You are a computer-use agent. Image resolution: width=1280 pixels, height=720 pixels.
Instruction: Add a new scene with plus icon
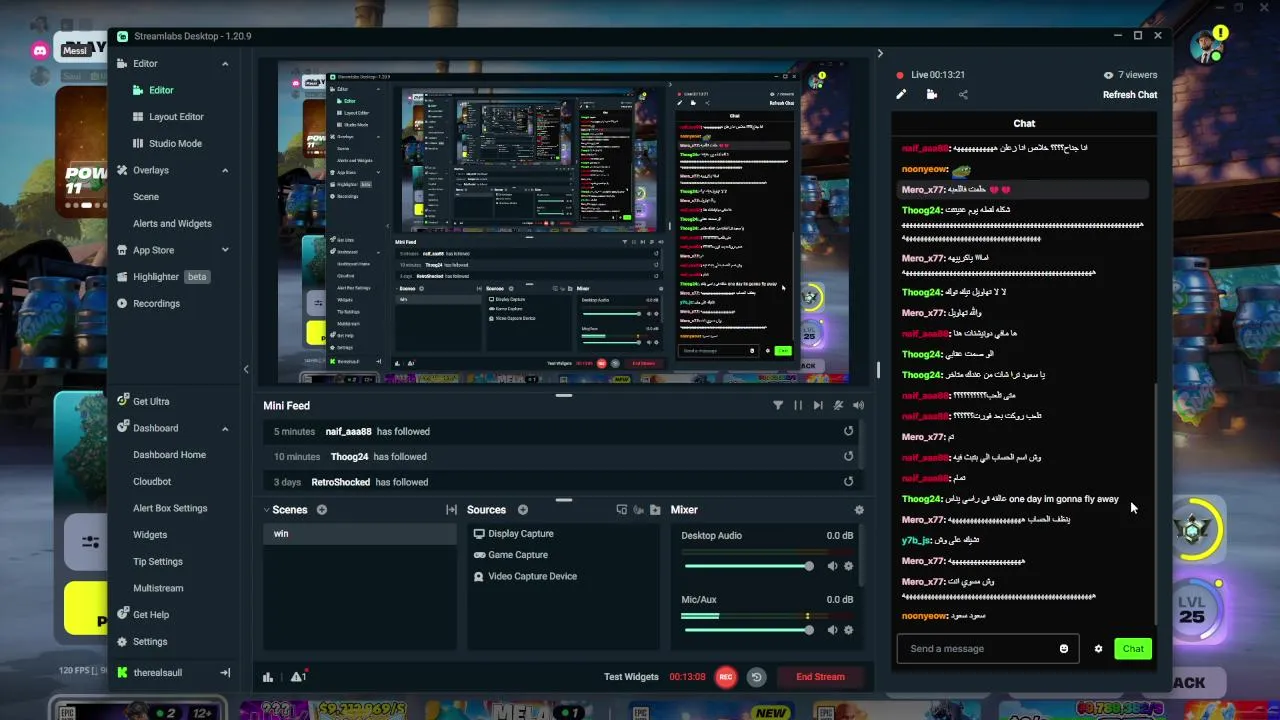click(x=322, y=510)
